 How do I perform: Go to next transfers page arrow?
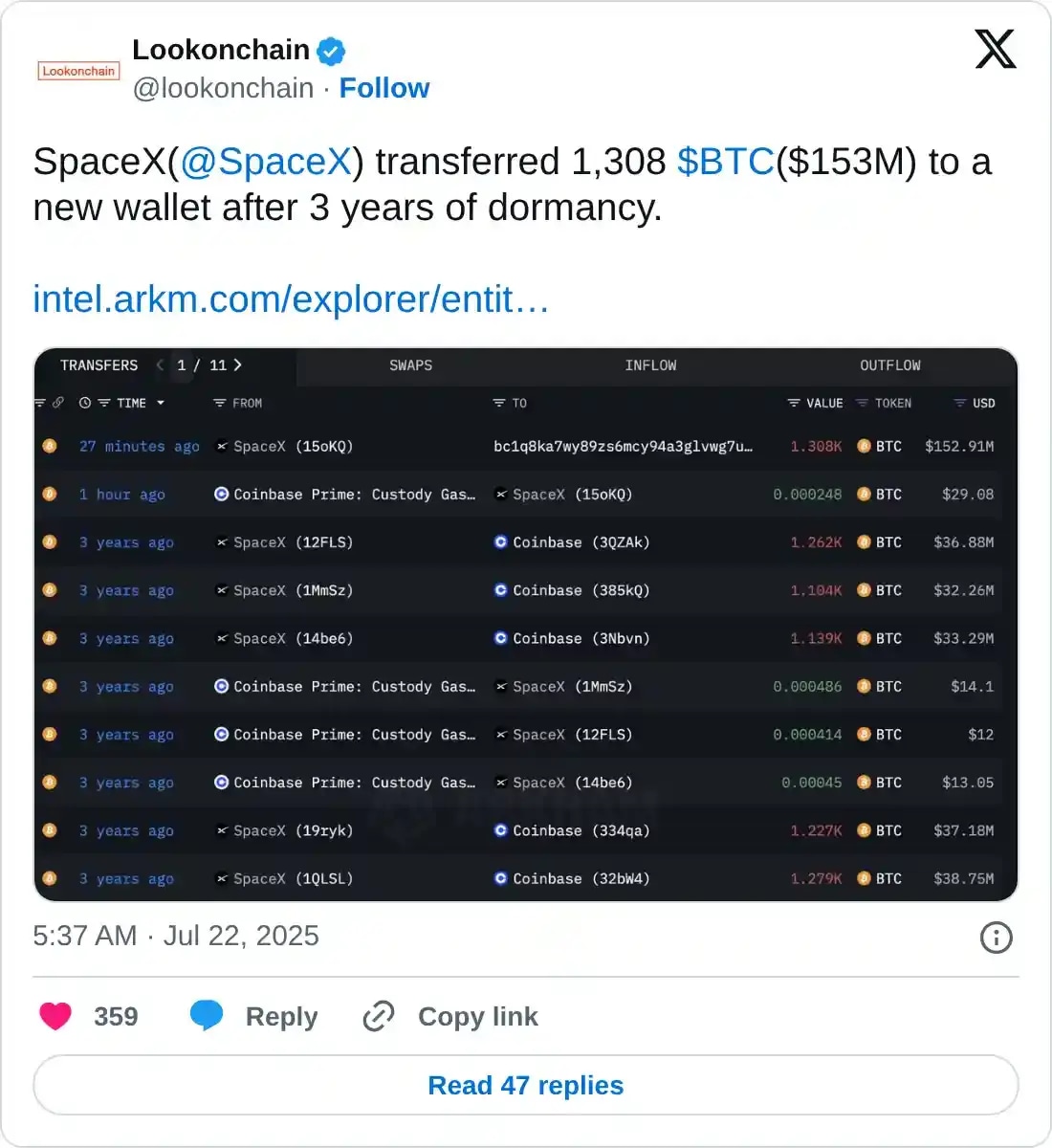click(x=238, y=364)
